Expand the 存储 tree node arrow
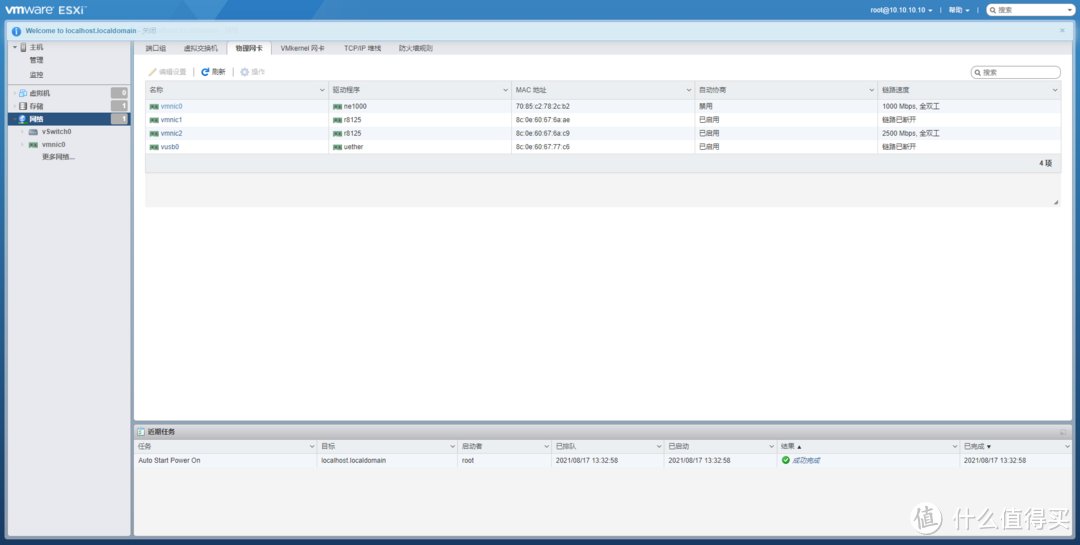The image size is (1080, 545). click(x=14, y=106)
